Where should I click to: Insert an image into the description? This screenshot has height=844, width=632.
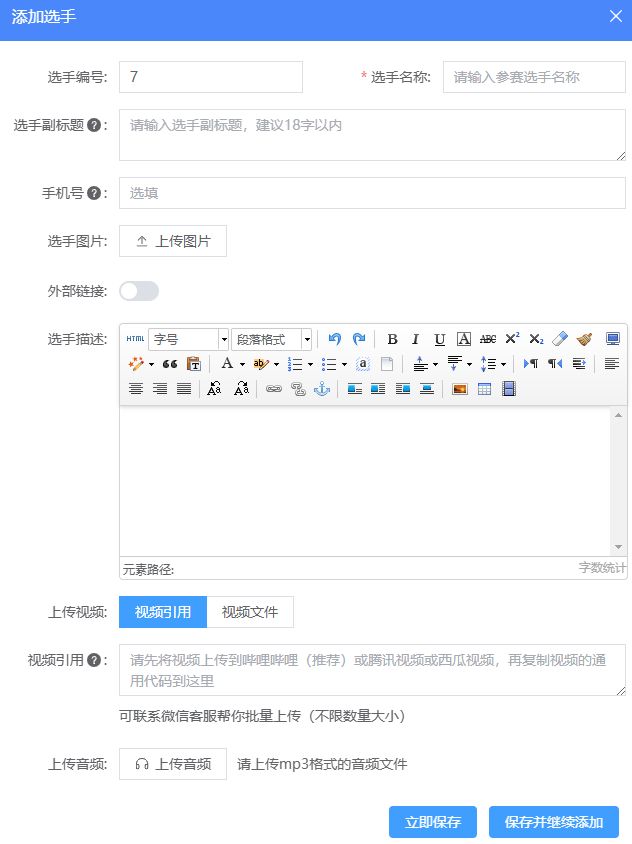click(460, 389)
